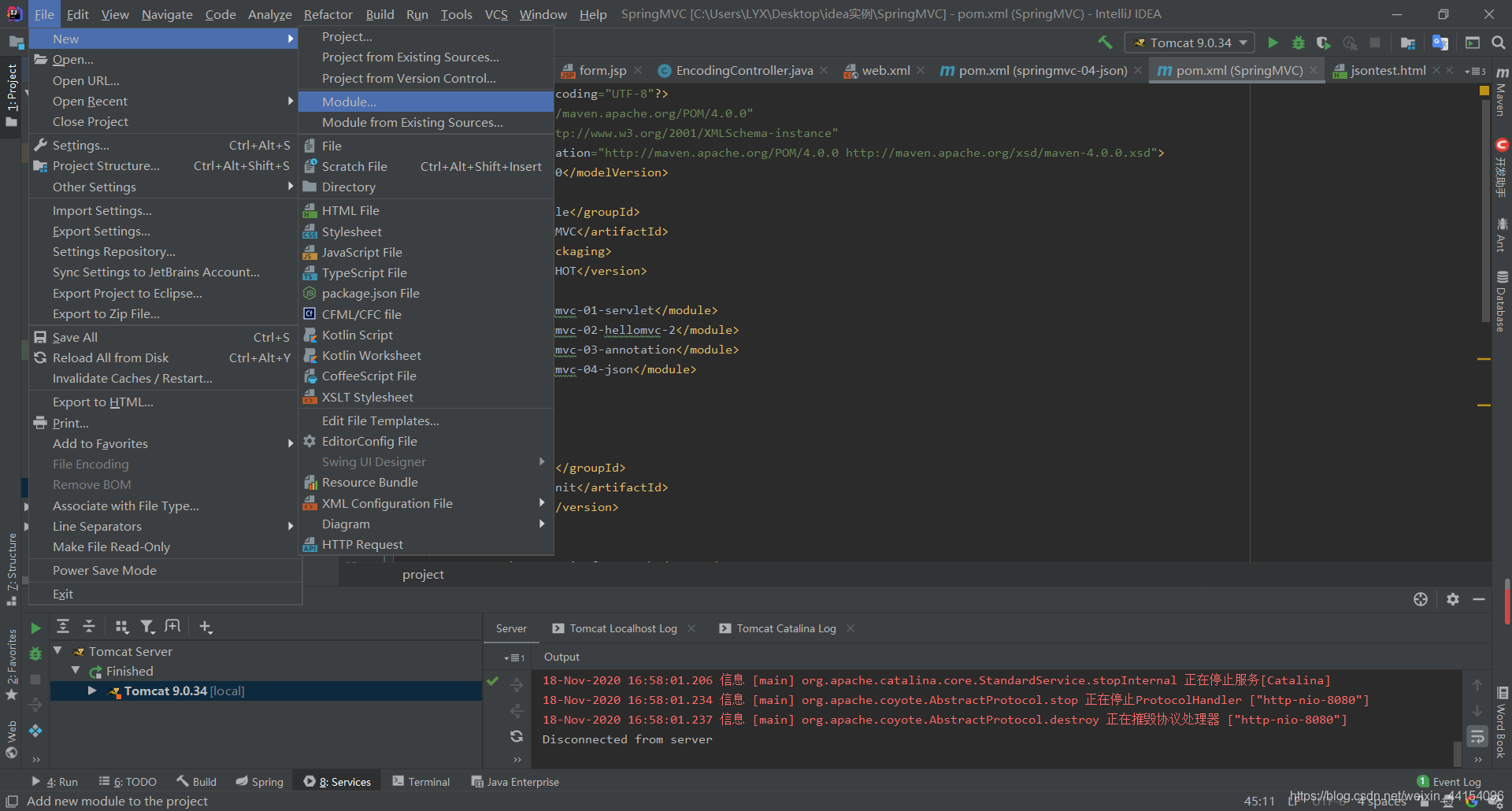
Task: Expand Tomcat 9.0.34 [local] tree node
Action: 92,691
